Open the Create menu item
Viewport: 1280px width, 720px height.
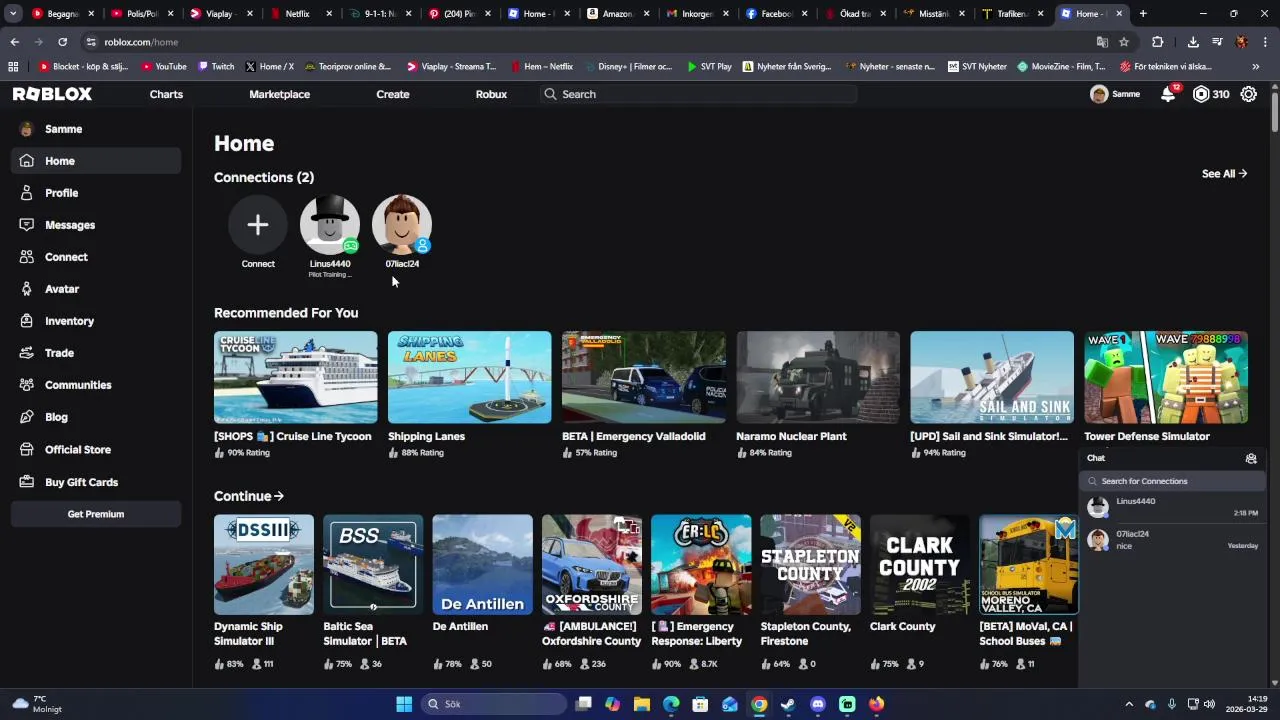pyautogui.click(x=393, y=94)
